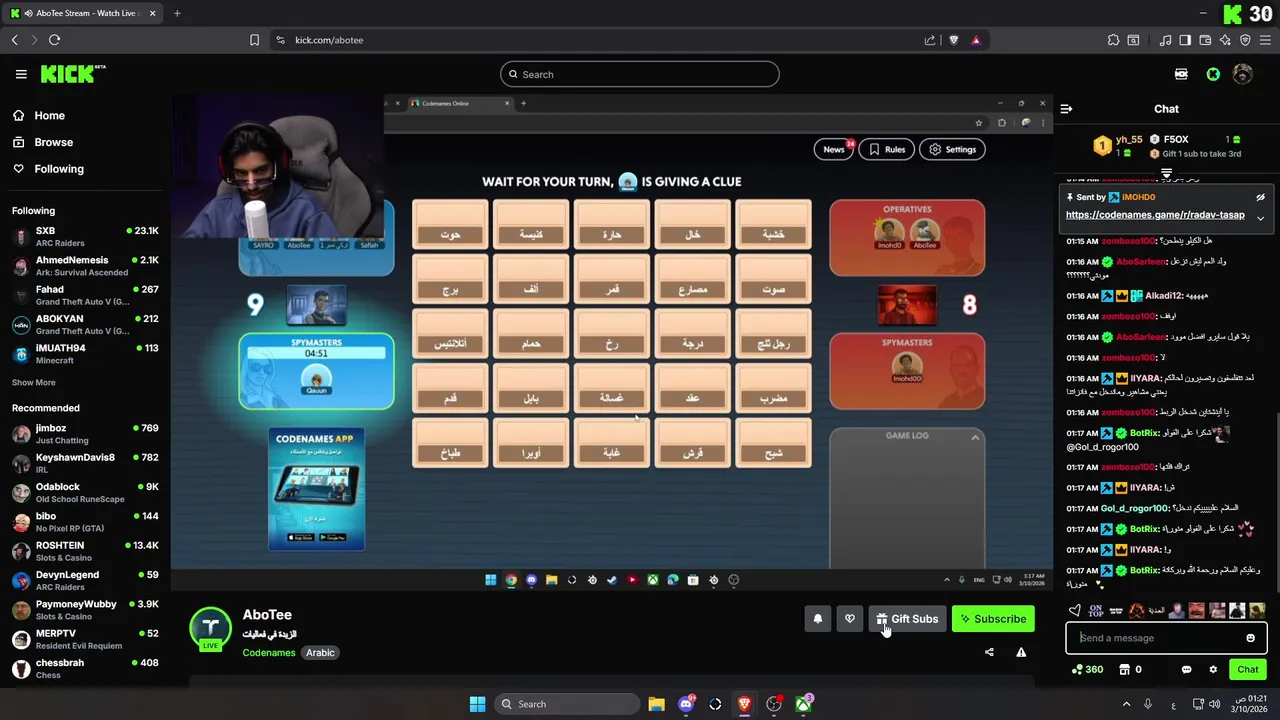The image size is (1280, 720).
Task: Collapse the chat panel arrow icon
Action: point(1066,109)
